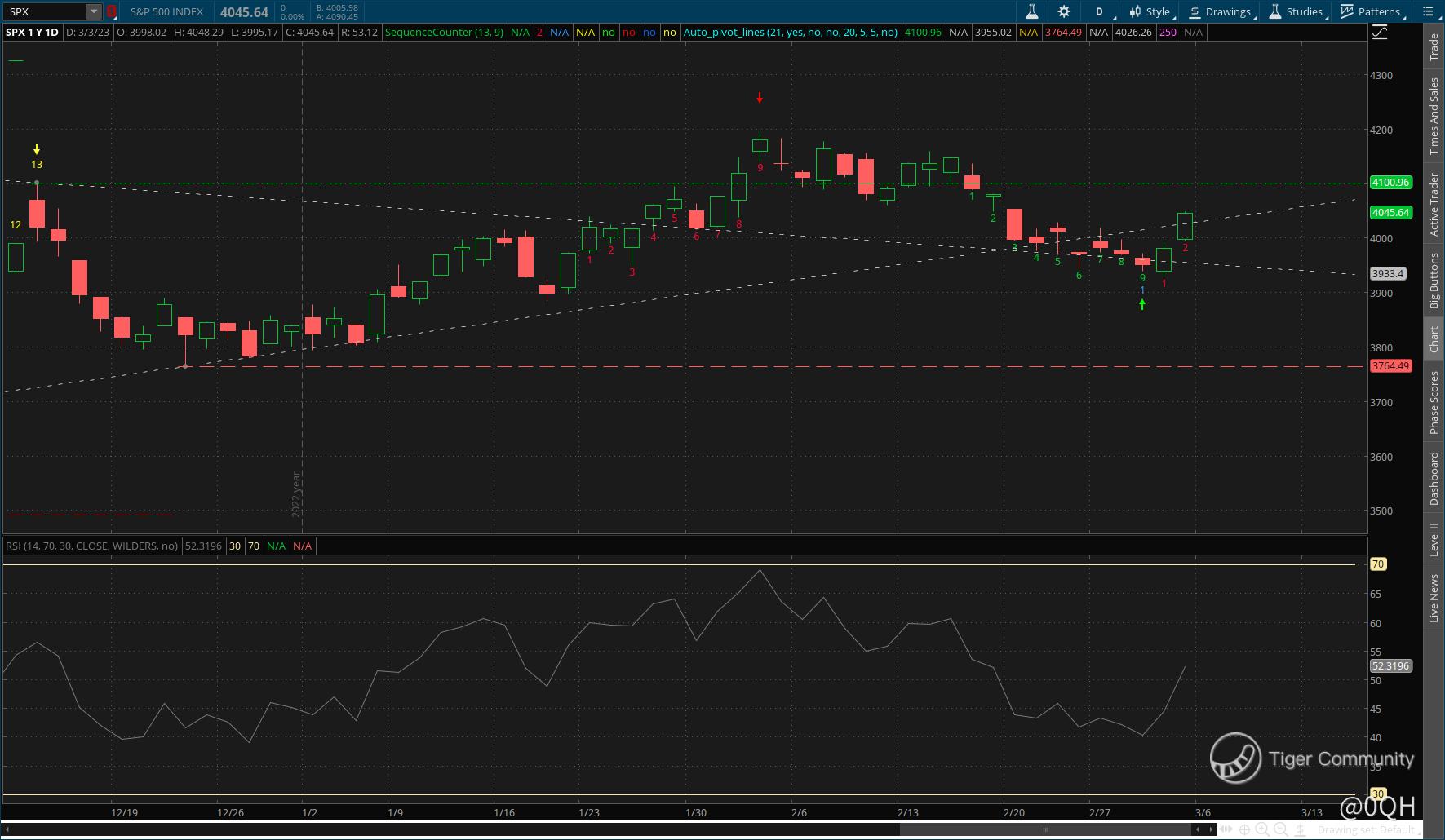1445x840 pixels.
Task: Click the active drawing tool icon
Action: pyautogui.click(x=1300, y=829)
